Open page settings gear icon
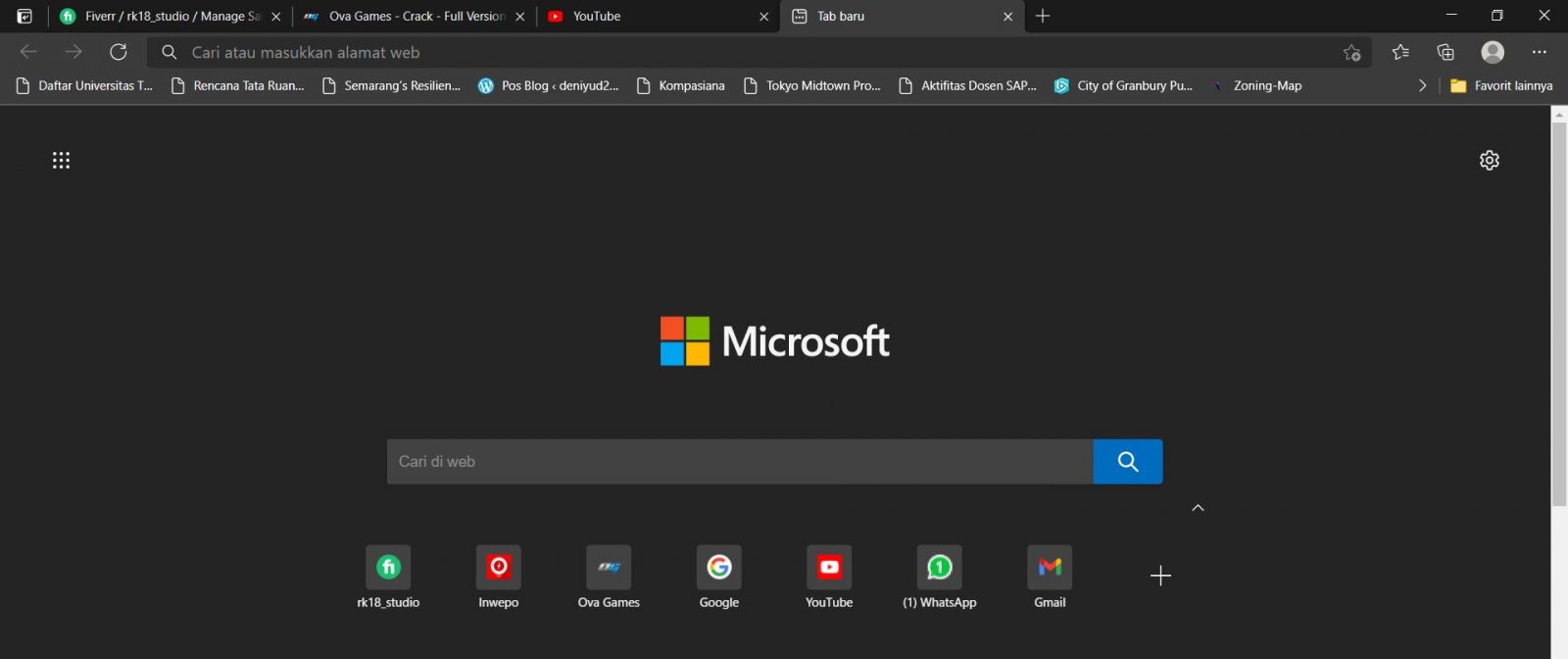The width and height of the screenshot is (1568, 659). point(1490,160)
